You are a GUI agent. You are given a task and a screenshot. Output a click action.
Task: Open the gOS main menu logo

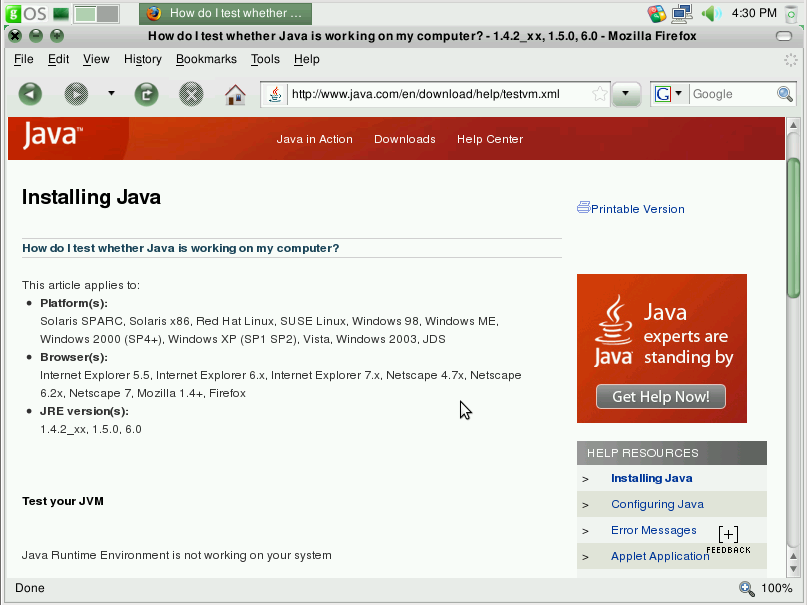pos(26,13)
